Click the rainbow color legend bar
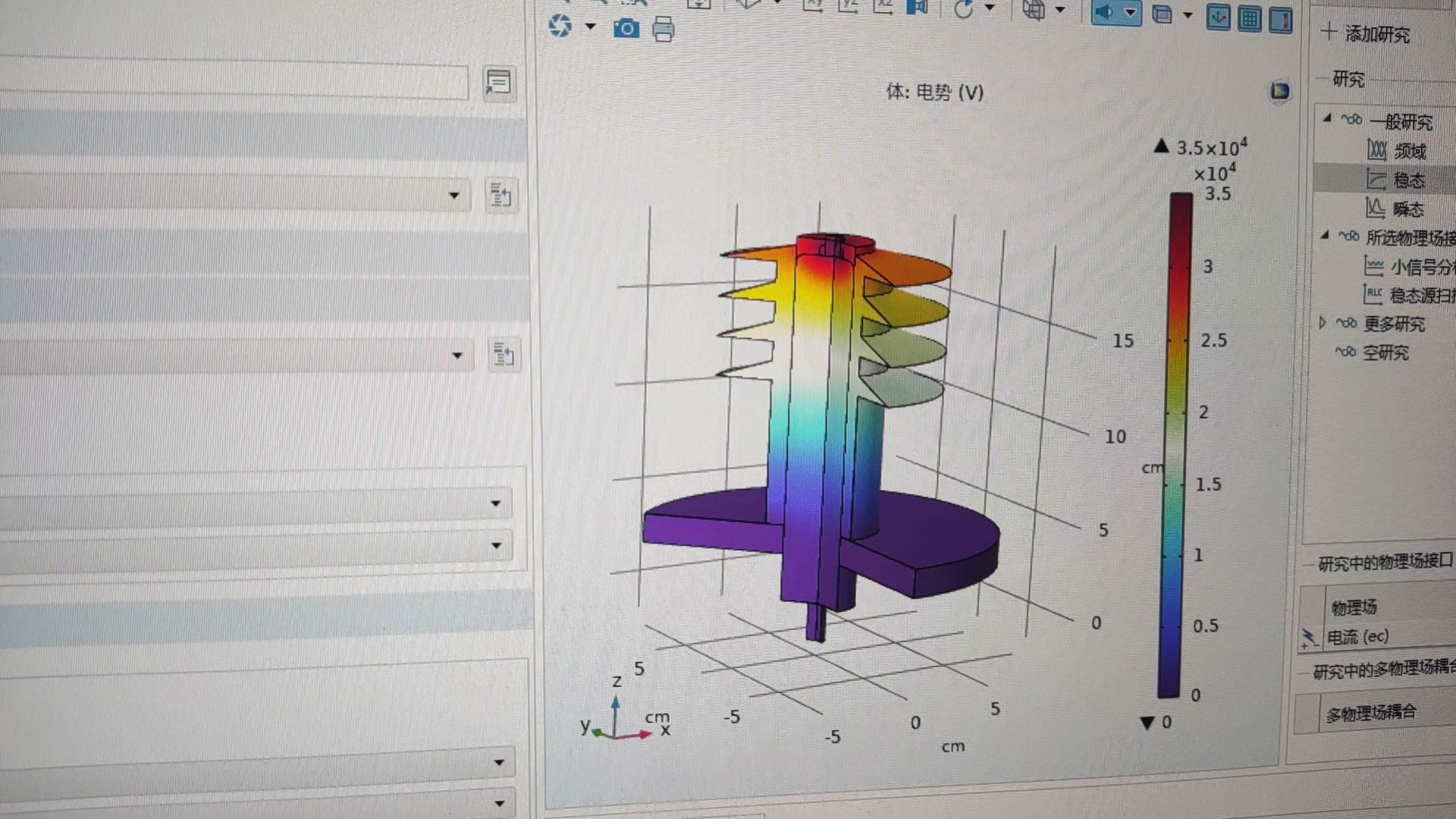The height and width of the screenshot is (819, 1456). (1176, 444)
